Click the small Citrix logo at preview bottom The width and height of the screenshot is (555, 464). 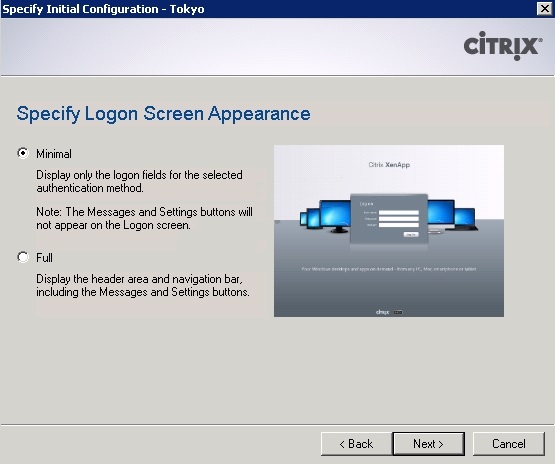[x=389, y=312]
